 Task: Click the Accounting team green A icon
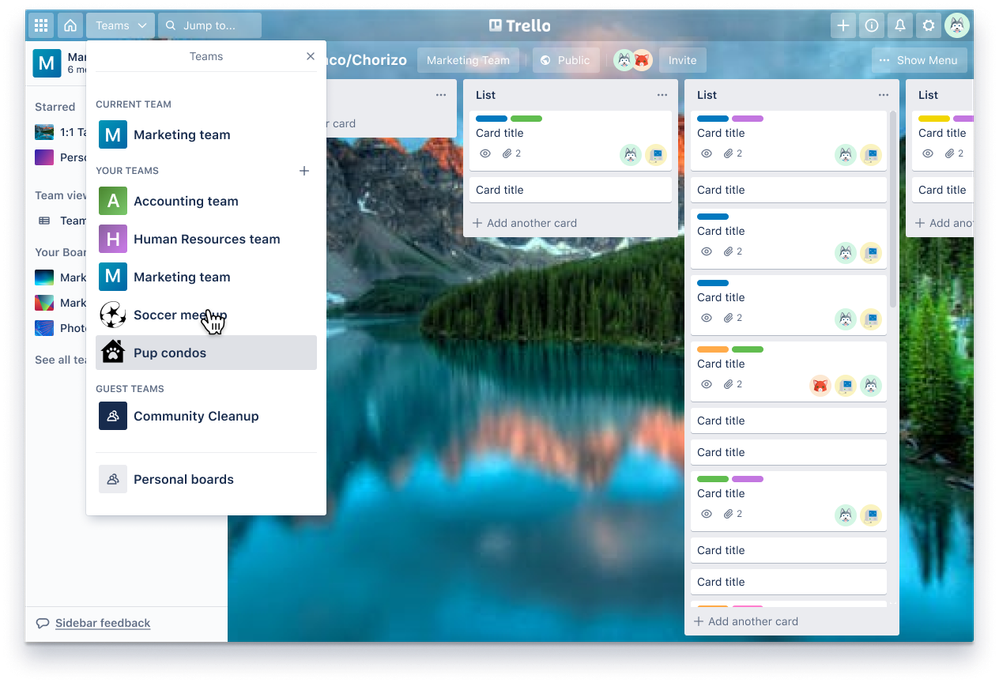(x=113, y=201)
